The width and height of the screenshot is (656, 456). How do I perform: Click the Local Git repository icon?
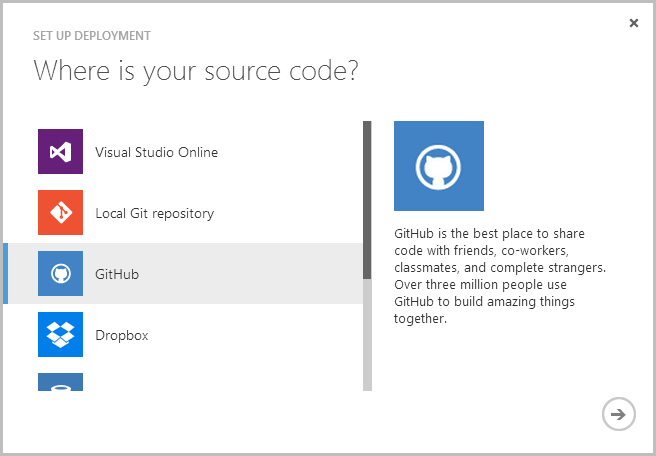coord(60,213)
